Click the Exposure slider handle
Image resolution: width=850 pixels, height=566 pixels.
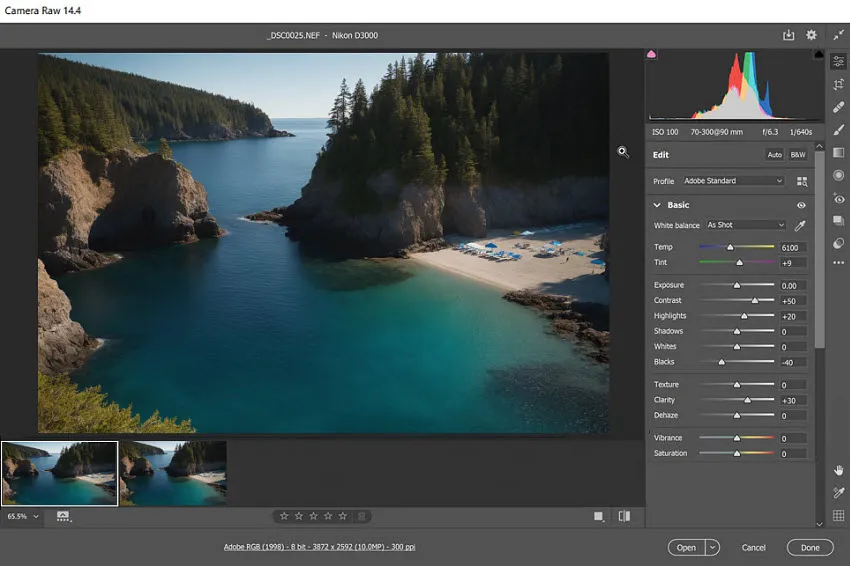pyautogui.click(x=737, y=285)
